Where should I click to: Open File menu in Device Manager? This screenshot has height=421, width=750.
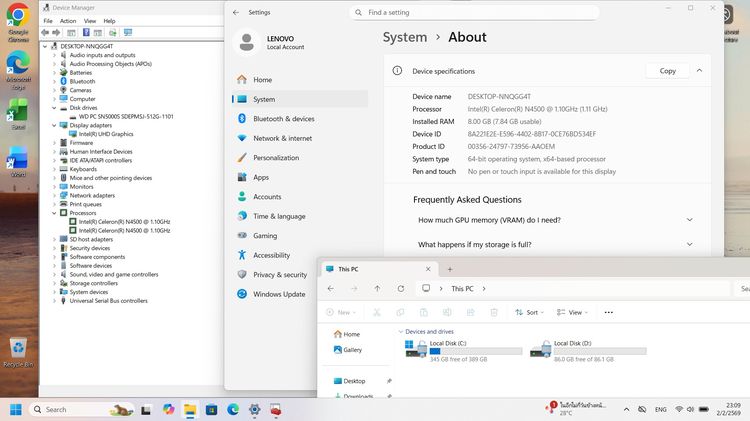pos(48,21)
